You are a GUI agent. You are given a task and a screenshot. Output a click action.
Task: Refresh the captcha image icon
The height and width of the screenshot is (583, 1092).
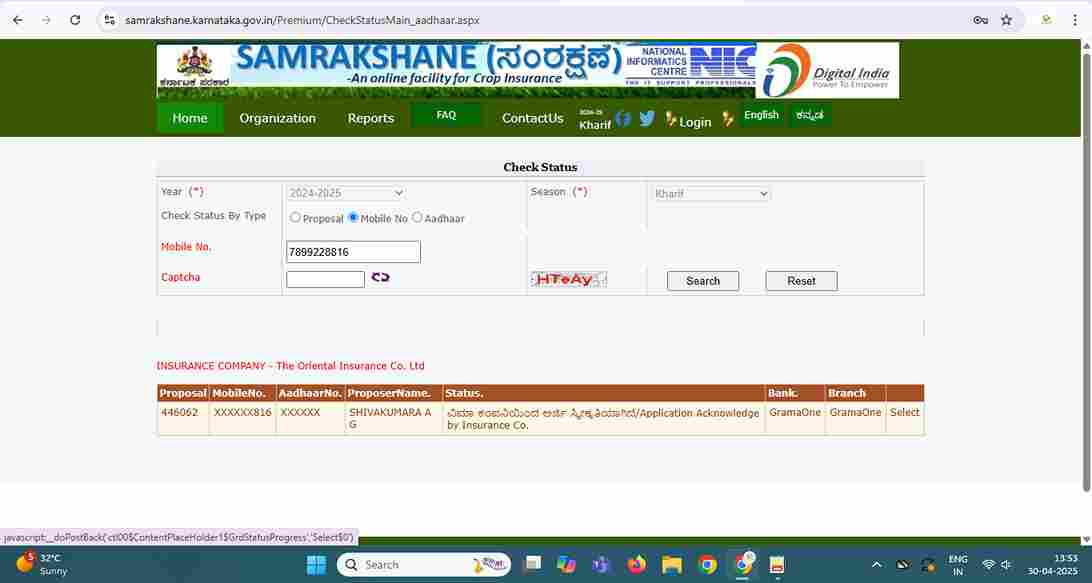tap(380, 277)
